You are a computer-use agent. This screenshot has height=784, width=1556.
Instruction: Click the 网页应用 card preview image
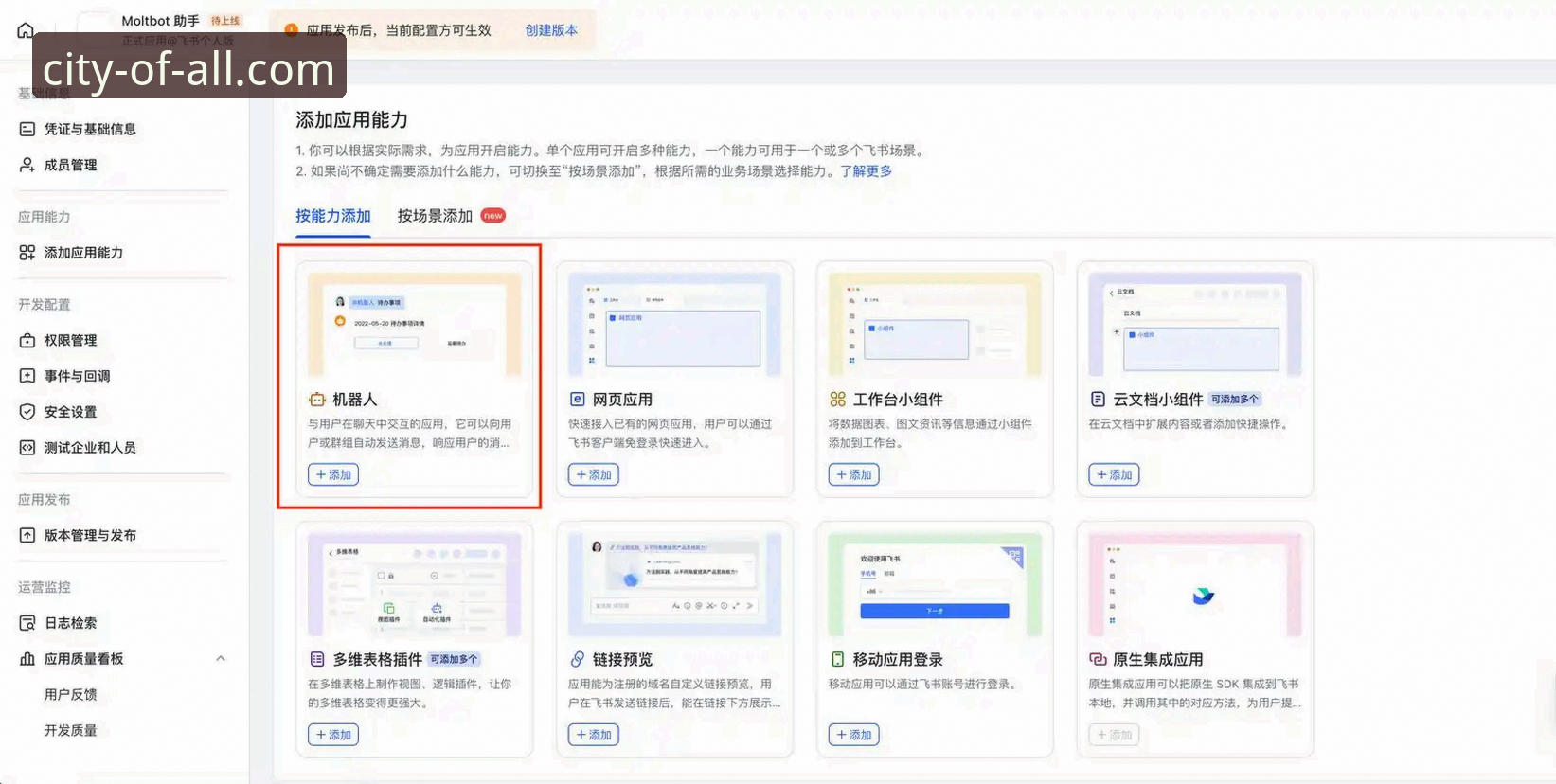[x=675, y=325]
